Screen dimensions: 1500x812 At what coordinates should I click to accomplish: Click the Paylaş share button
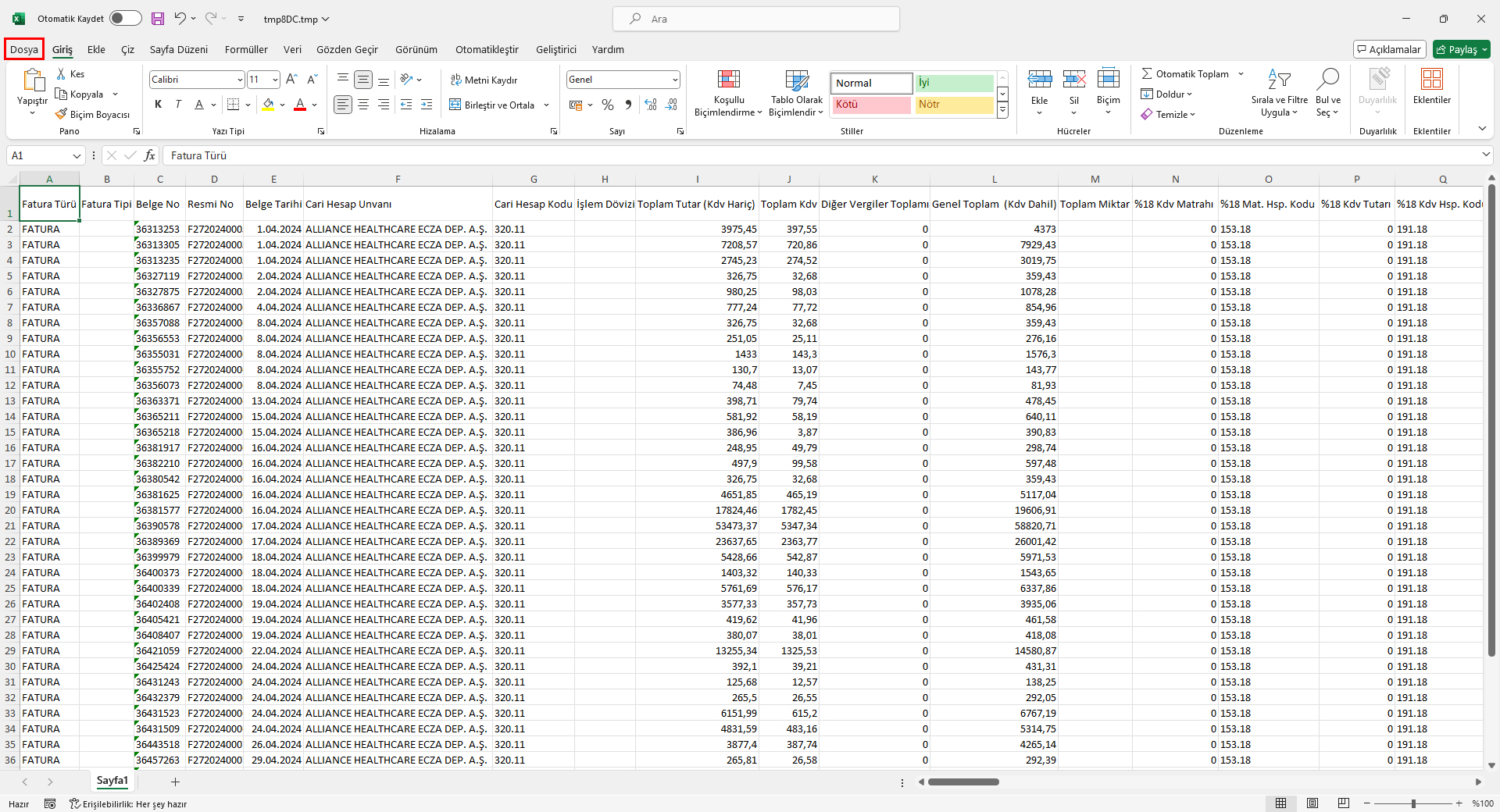[x=1462, y=49]
